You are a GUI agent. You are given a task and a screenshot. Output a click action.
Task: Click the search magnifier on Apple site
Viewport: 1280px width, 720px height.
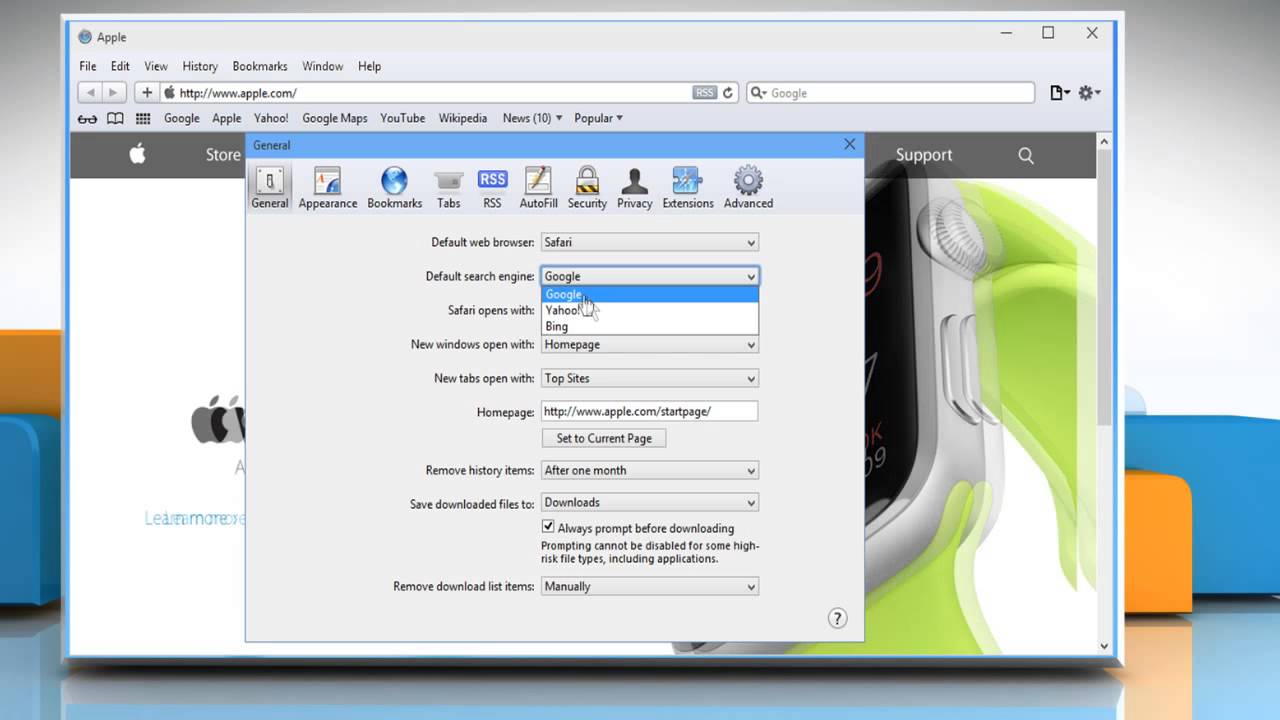click(1026, 155)
